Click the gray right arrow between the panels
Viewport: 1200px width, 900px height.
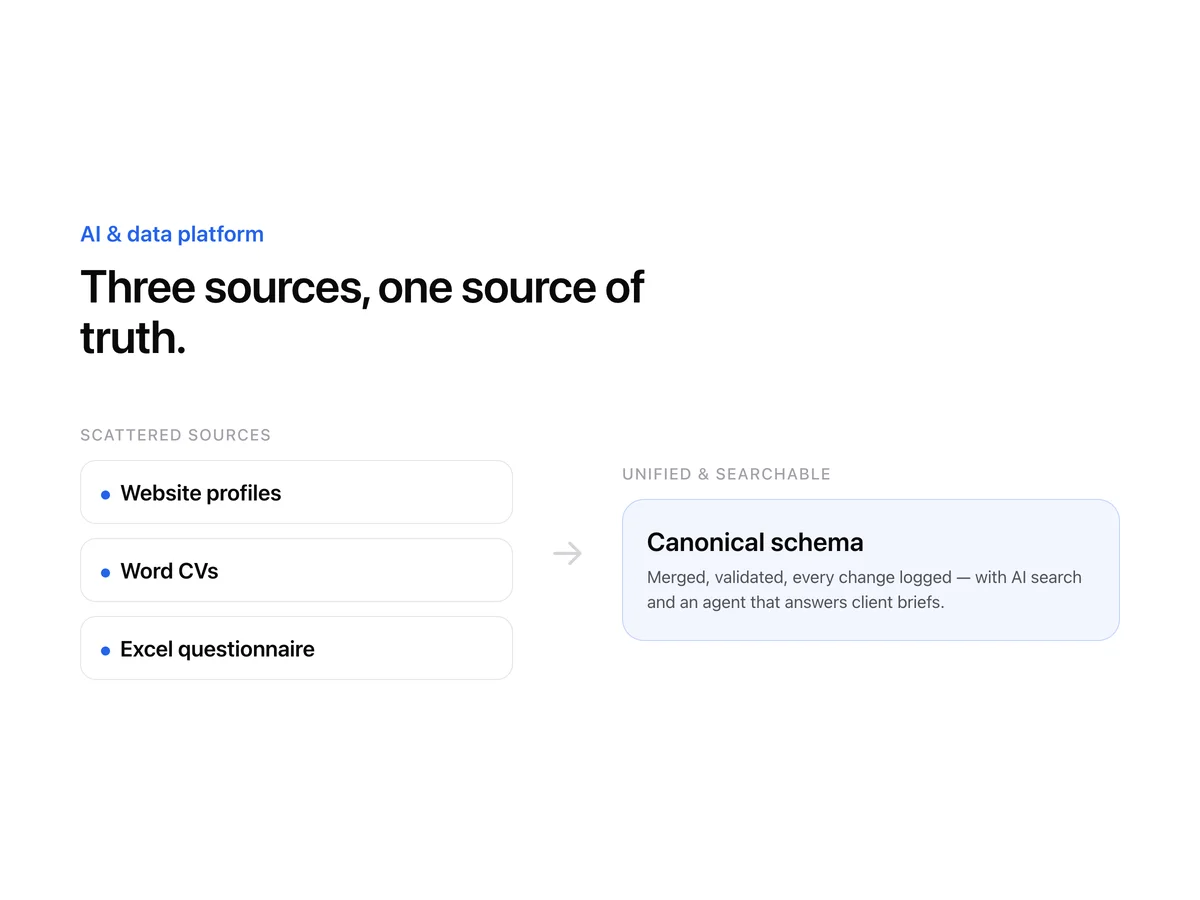(x=567, y=553)
